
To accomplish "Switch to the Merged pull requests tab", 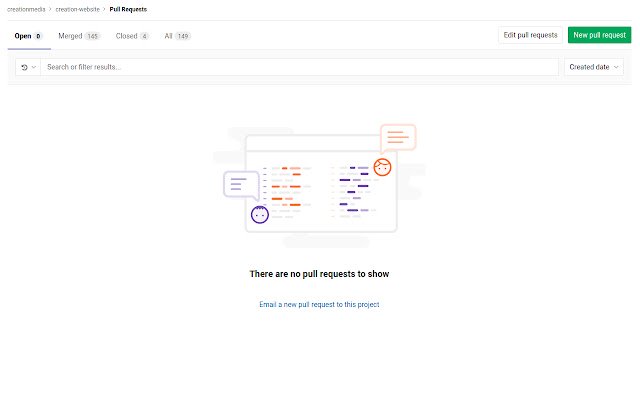I will 79,36.
